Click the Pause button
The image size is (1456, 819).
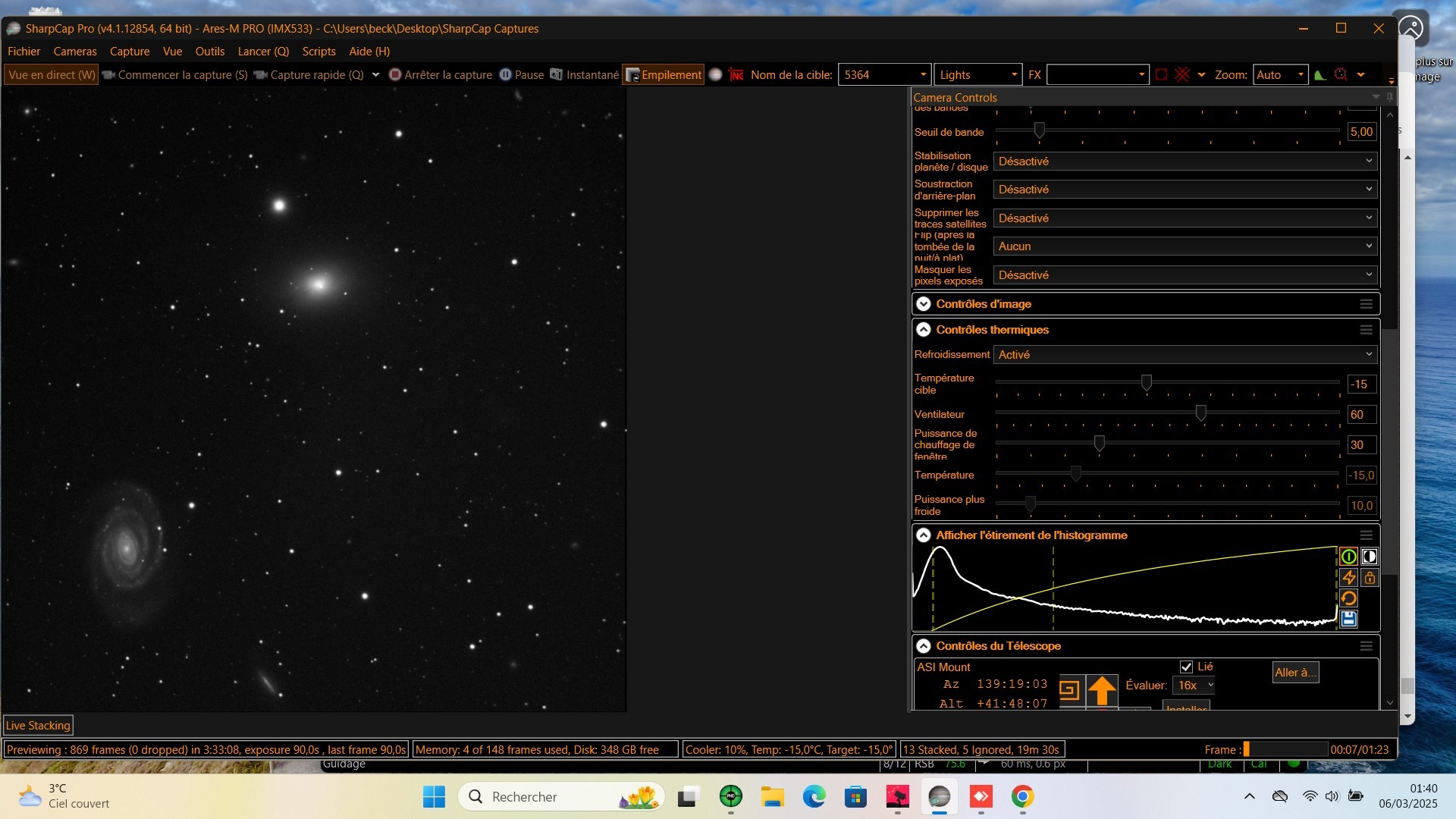[522, 74]
